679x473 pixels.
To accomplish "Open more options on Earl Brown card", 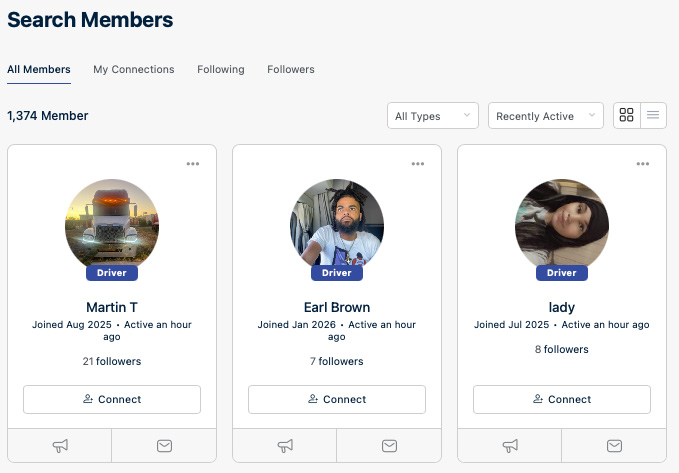I will point(418,164).
